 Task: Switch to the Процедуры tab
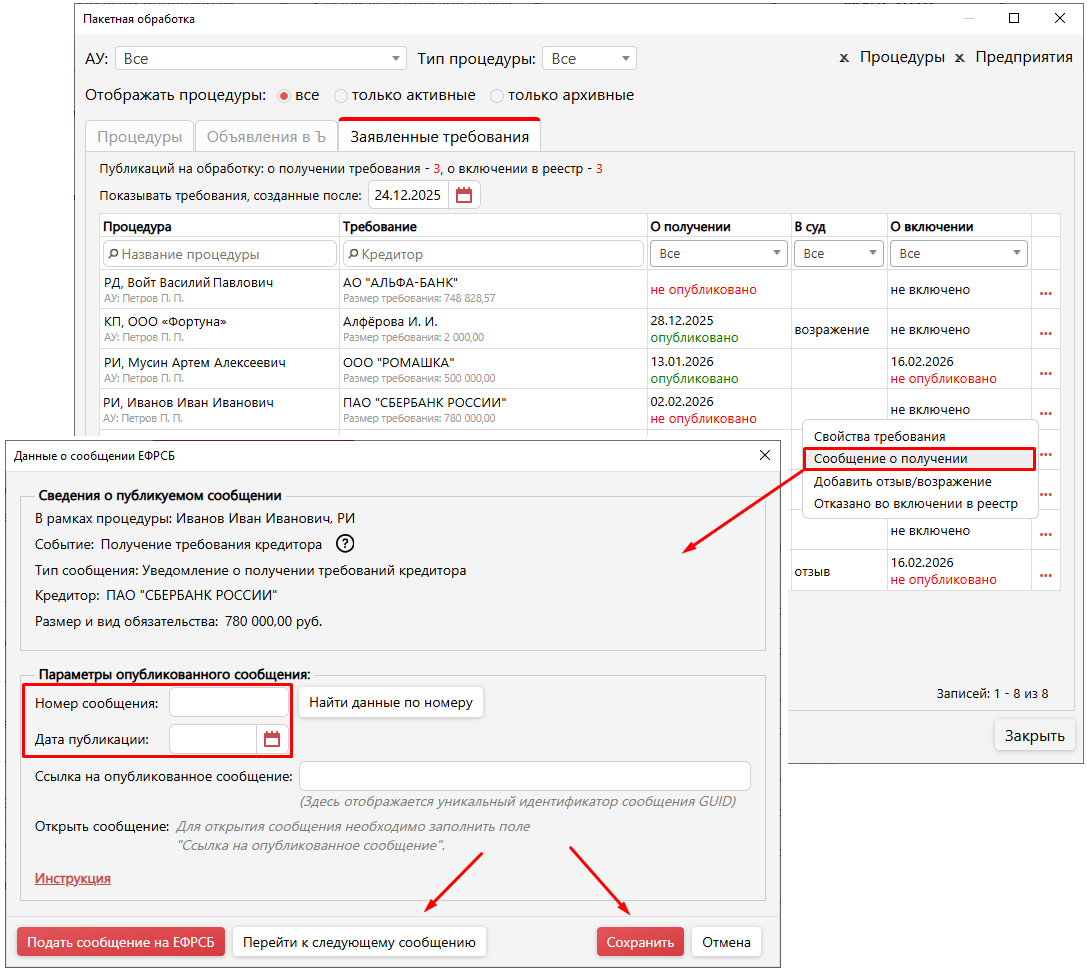tap(140, 137)
